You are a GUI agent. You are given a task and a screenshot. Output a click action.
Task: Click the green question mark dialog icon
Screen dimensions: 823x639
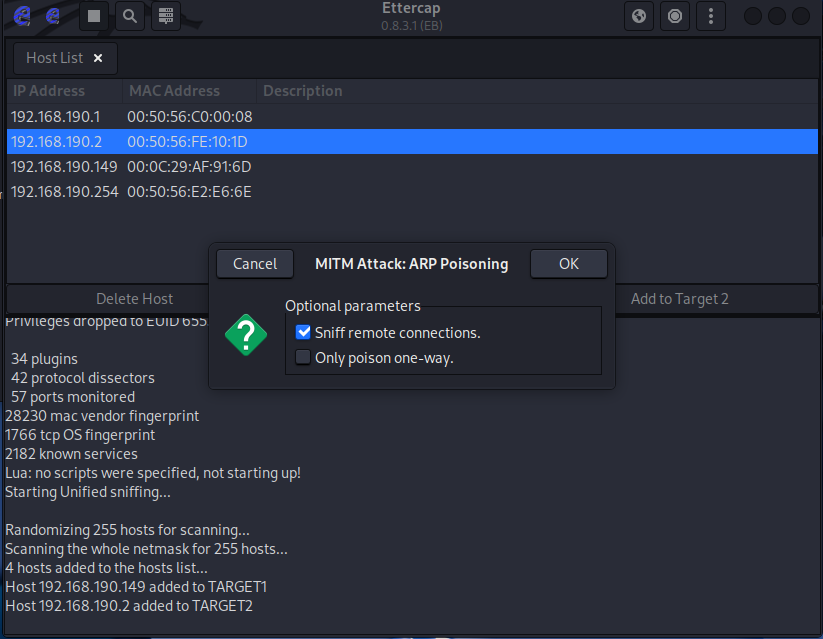coord(246,335)
